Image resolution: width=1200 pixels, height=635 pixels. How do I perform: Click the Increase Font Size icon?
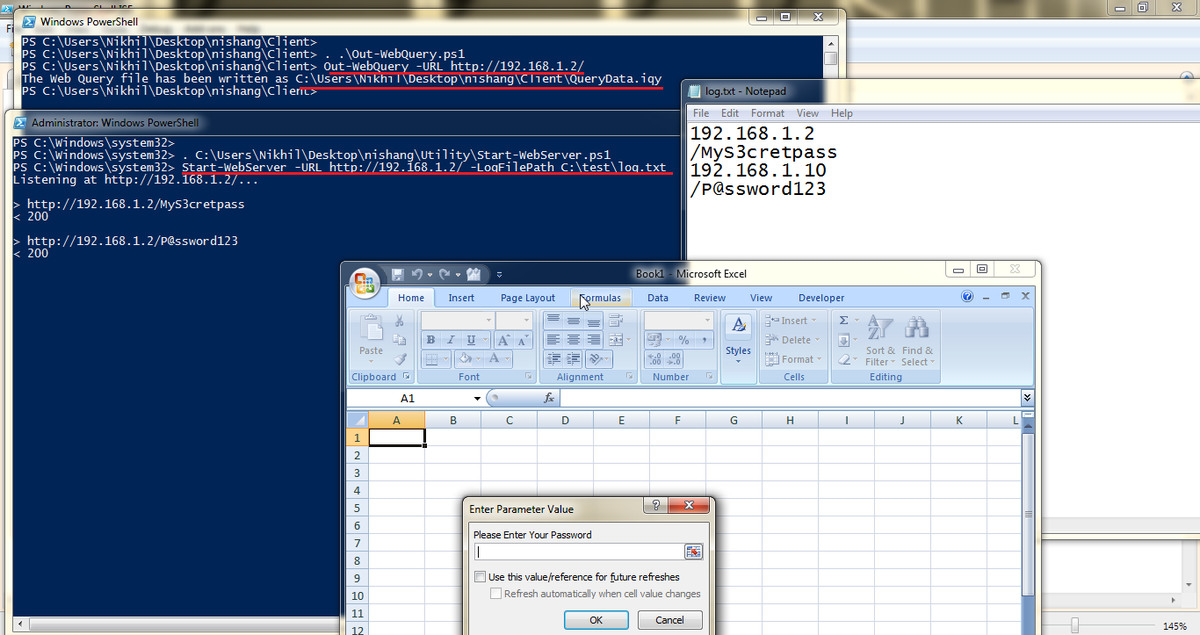click(x=503, y=339)
